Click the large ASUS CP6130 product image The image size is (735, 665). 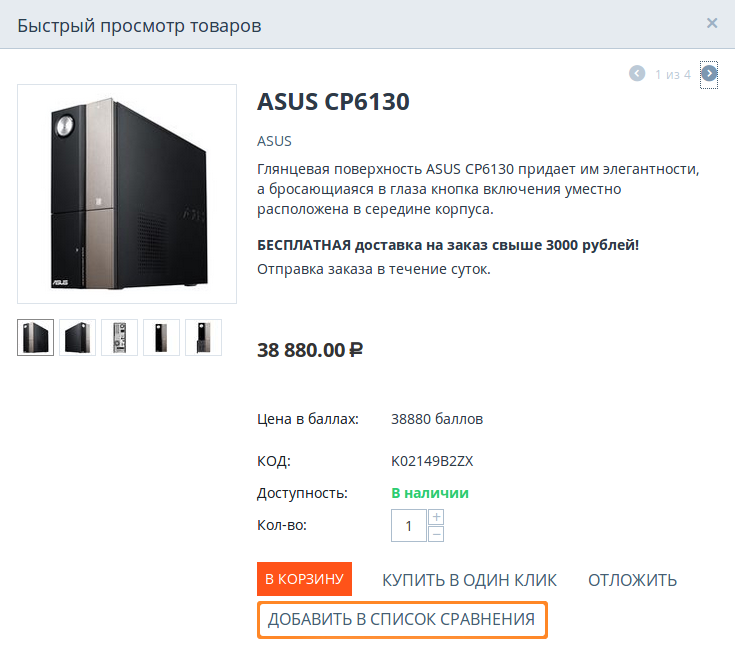[x=127, y=194]
